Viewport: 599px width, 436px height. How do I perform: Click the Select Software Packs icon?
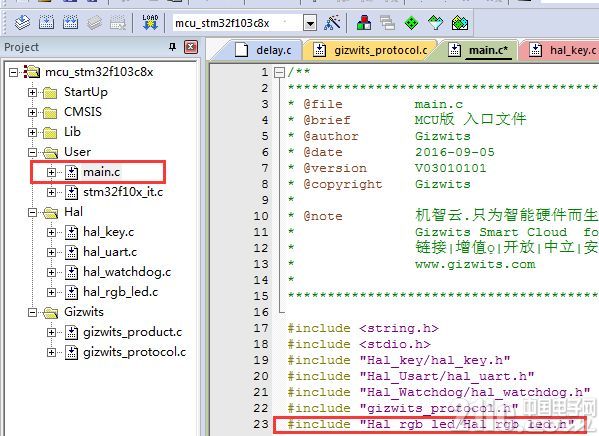coord(435,23)
